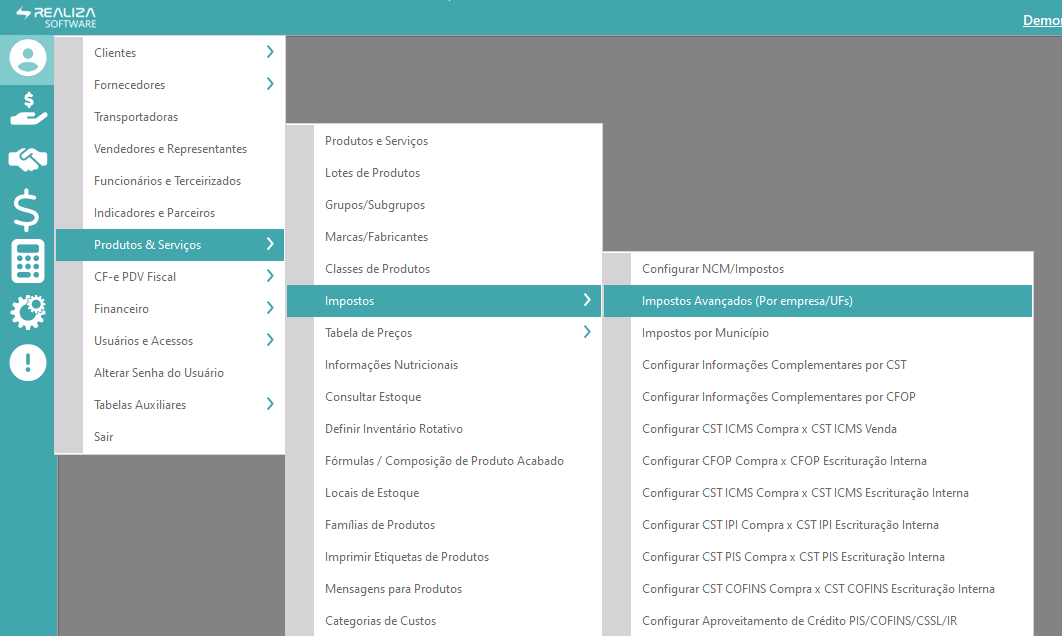Click Sair to exit the application
Screen dimensions: 1062x636
104,437
